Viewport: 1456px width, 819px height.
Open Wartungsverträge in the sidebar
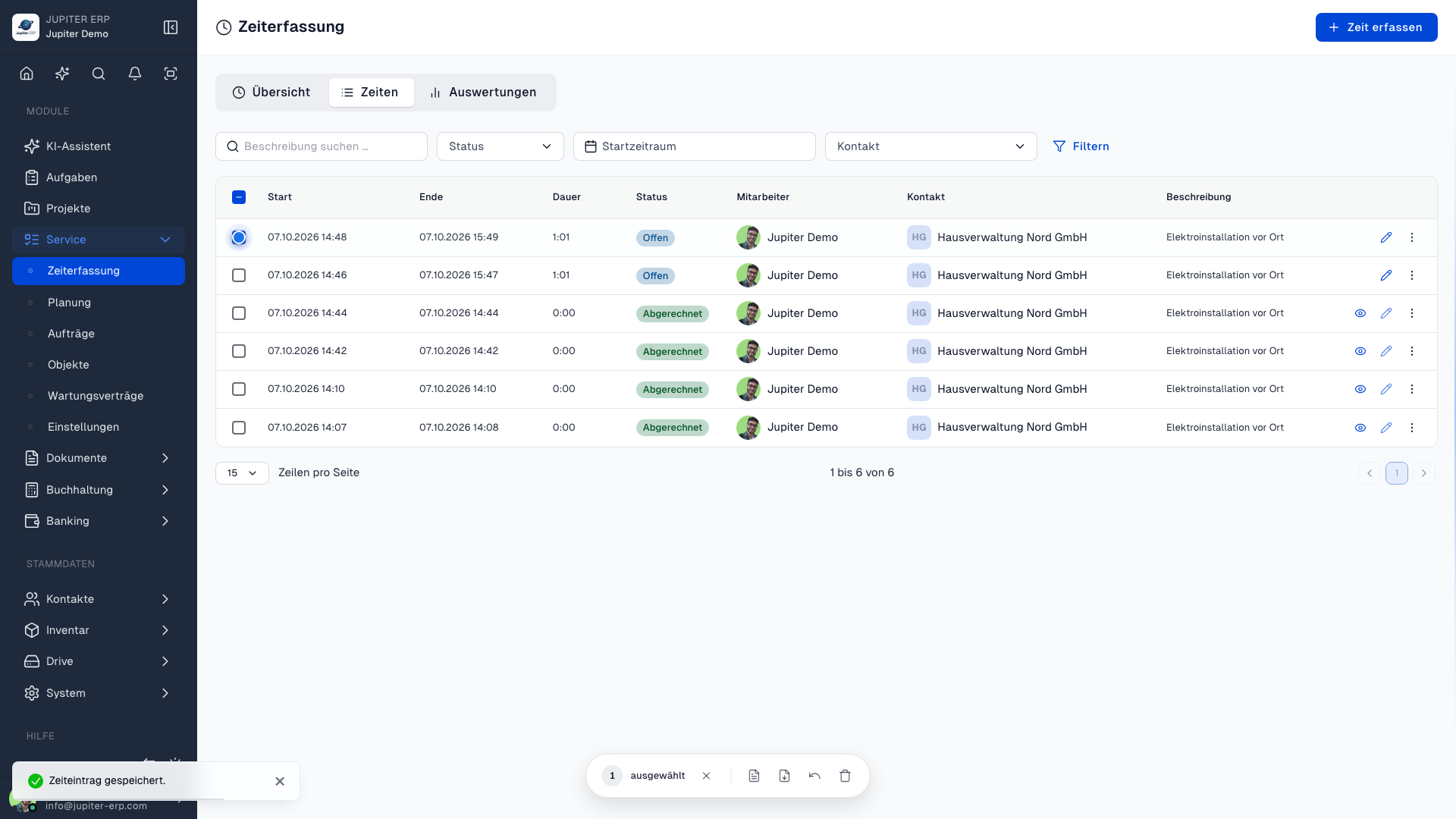(99, 396)
